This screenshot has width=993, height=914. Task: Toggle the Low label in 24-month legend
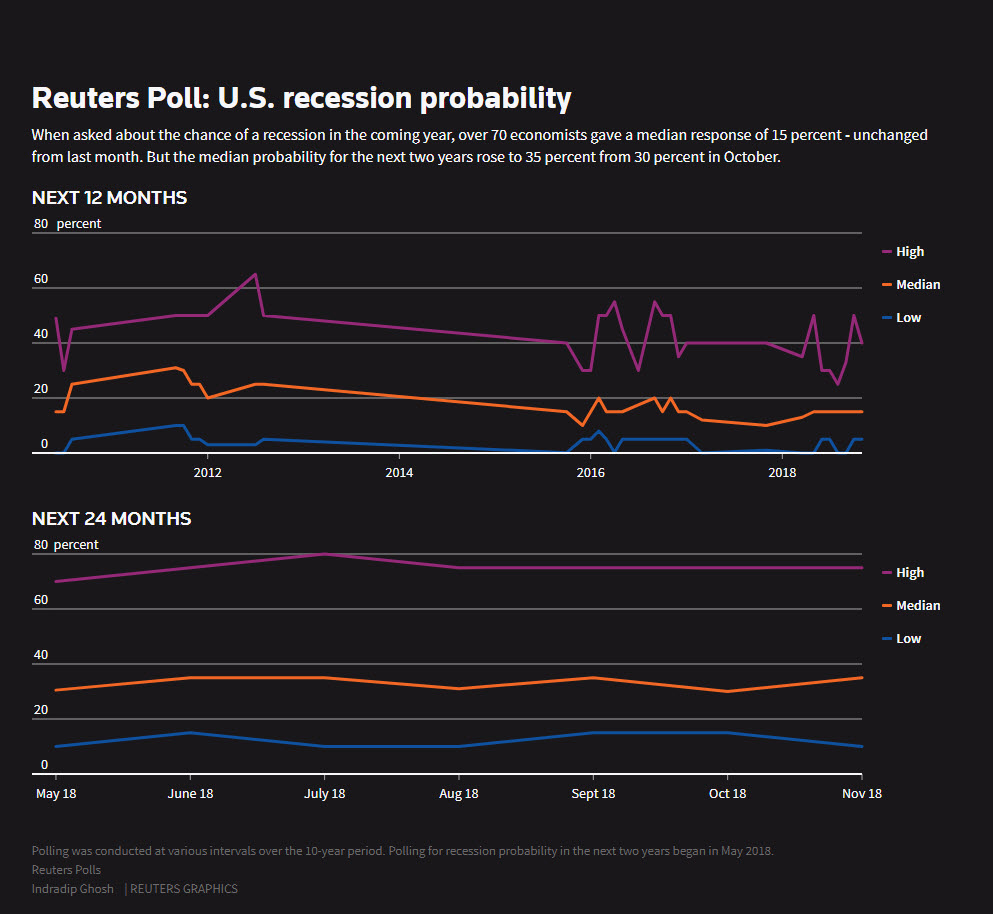coord(908,639)
